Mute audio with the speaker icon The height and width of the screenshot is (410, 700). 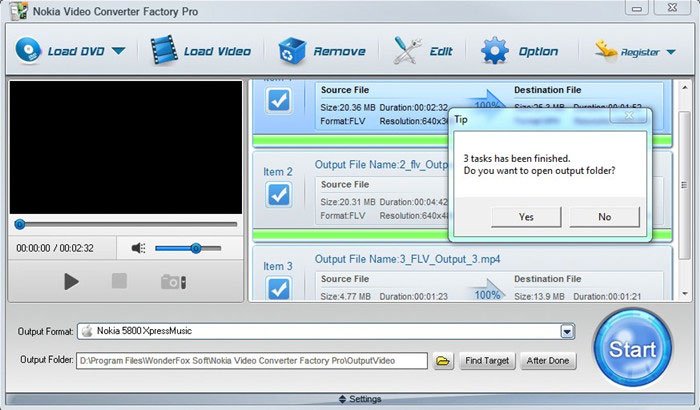coord(138,248)
